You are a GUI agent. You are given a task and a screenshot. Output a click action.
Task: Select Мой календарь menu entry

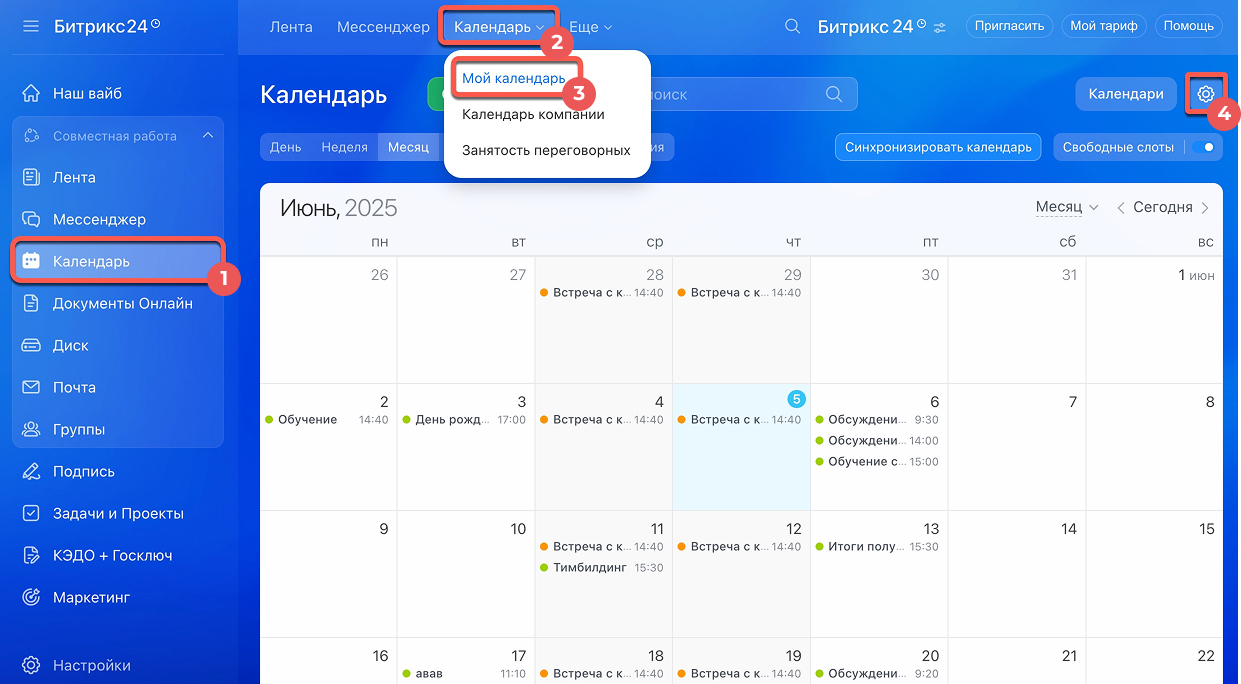pyautogui.click(x=513, y=78)
